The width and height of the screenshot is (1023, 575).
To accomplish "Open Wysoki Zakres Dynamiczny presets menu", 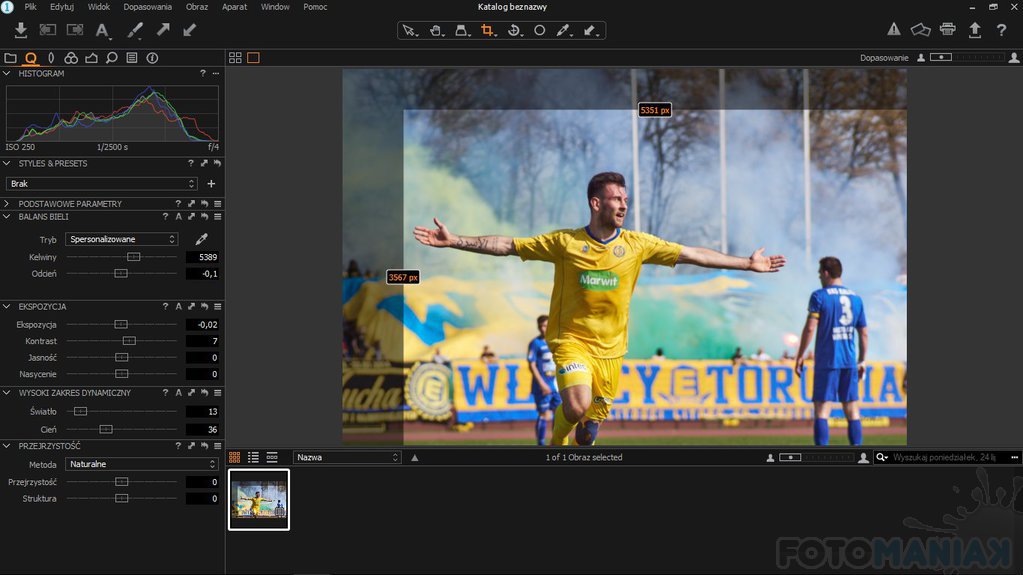I will click(218, 393).
